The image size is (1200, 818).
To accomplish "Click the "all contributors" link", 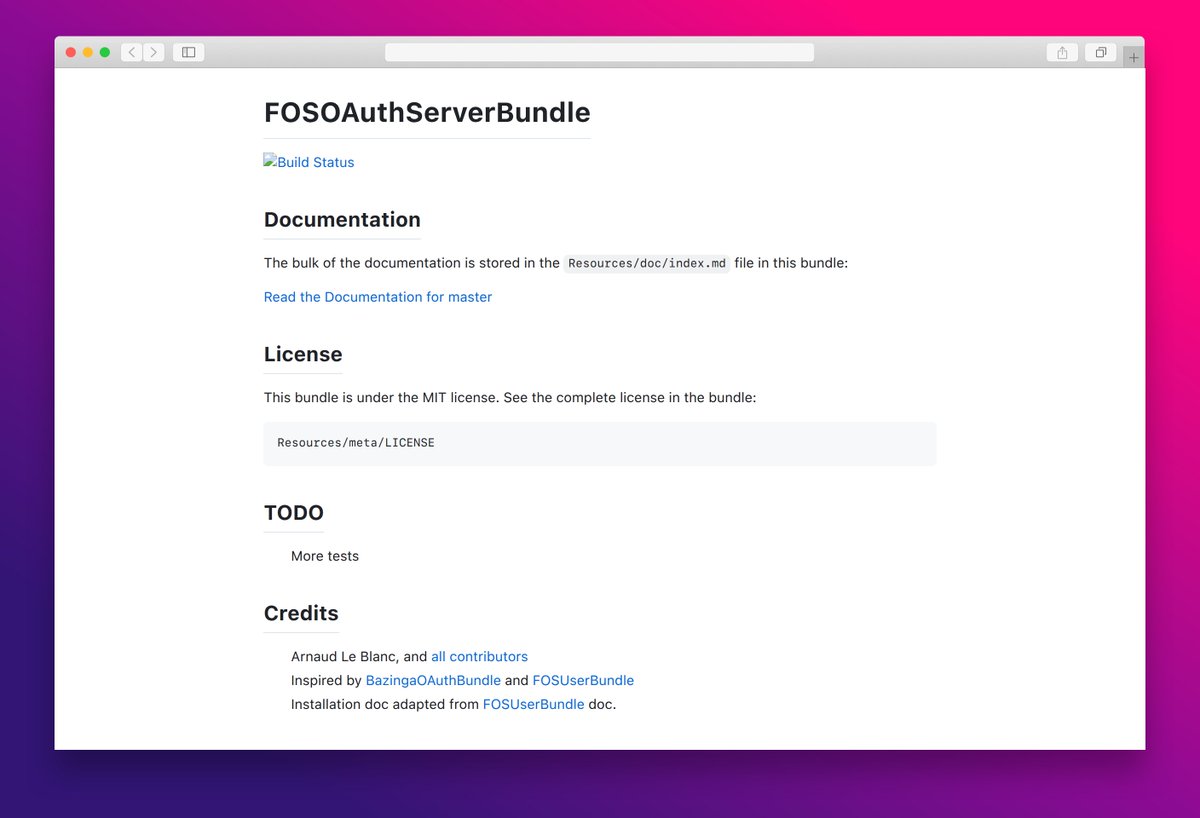I will [x=479, y=656].
